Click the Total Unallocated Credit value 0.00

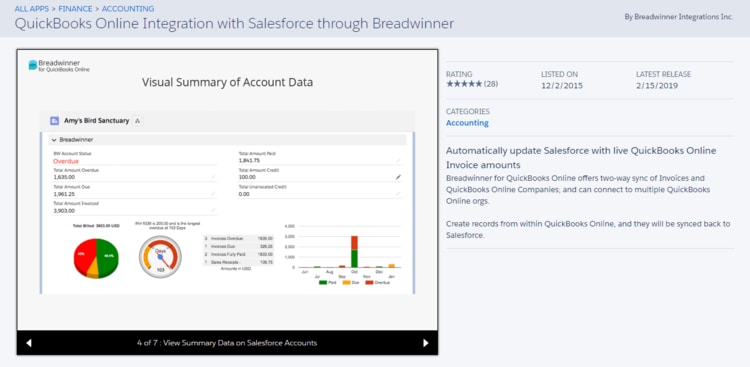click(243, 194)
